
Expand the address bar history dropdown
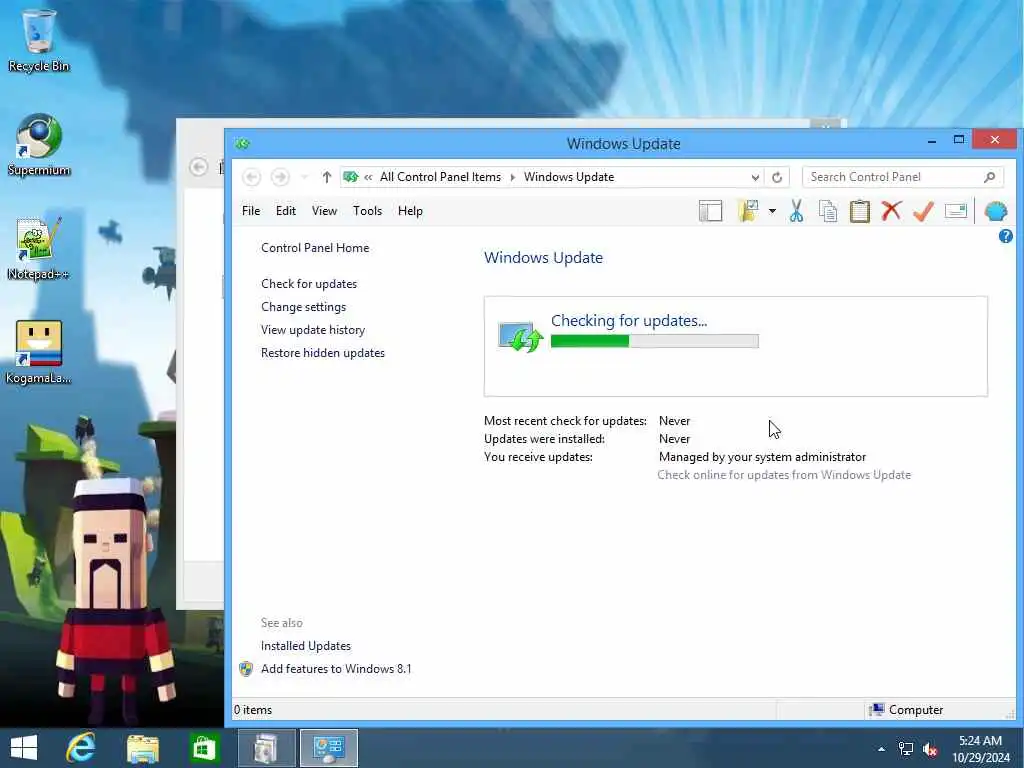tap(755, 177)
